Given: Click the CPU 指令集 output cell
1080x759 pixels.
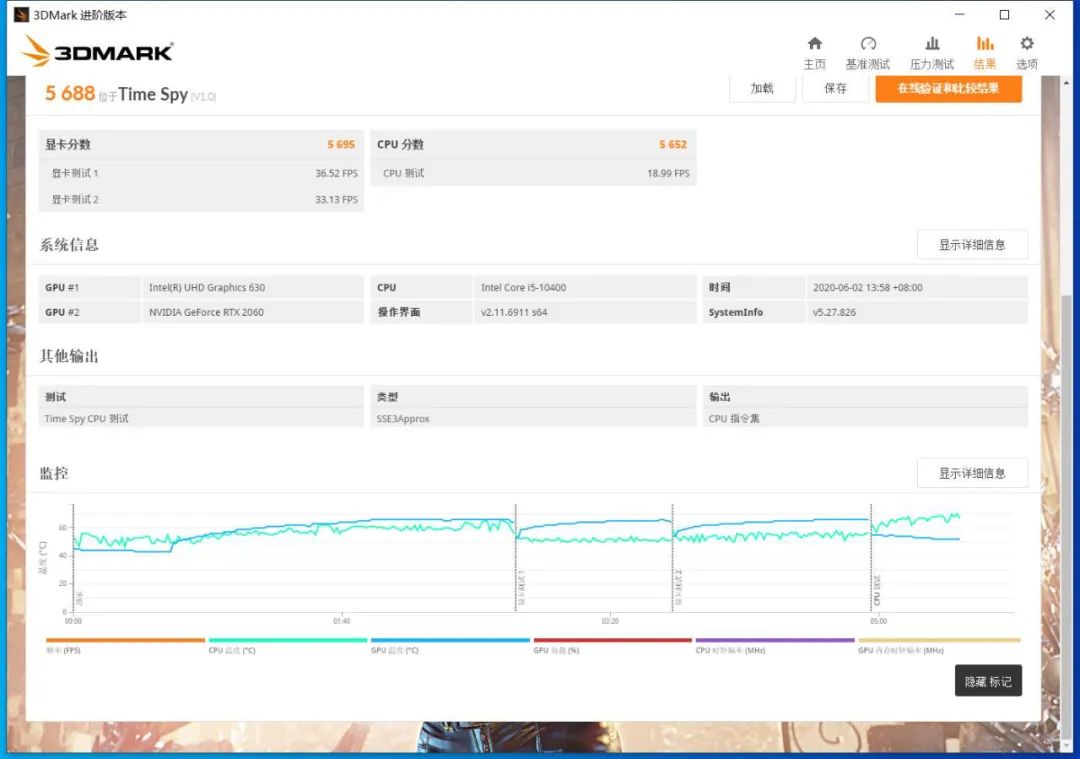Looking at the screenshot, I should 865,419.
